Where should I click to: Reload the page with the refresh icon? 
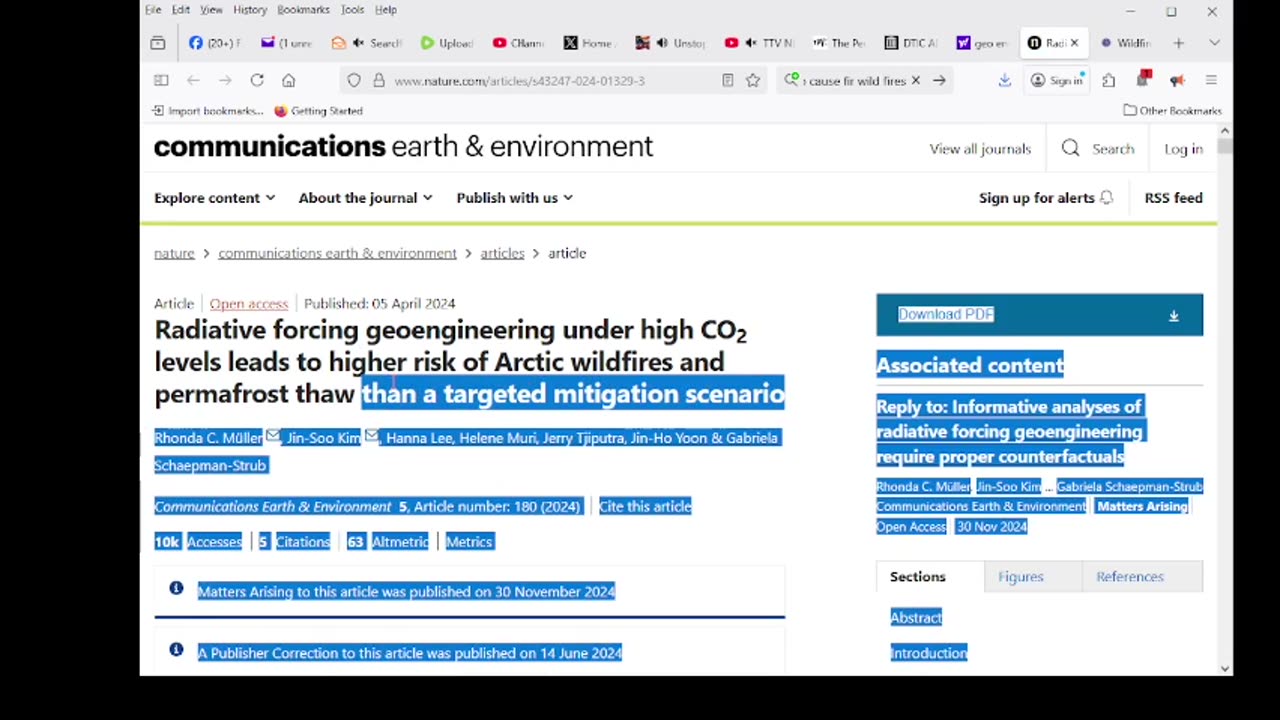(257, 80)
